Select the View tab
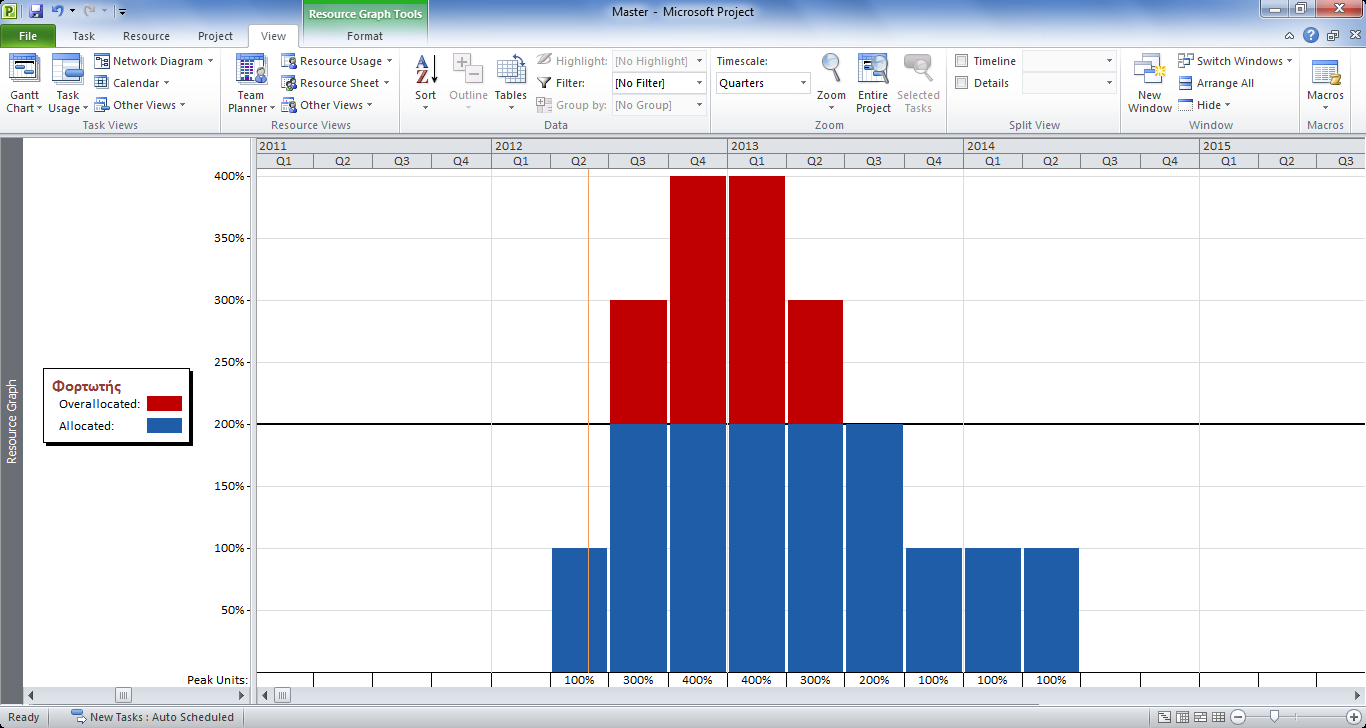Screen dimensions: 1366x728 pyautogui.click(x=273, y=36)
